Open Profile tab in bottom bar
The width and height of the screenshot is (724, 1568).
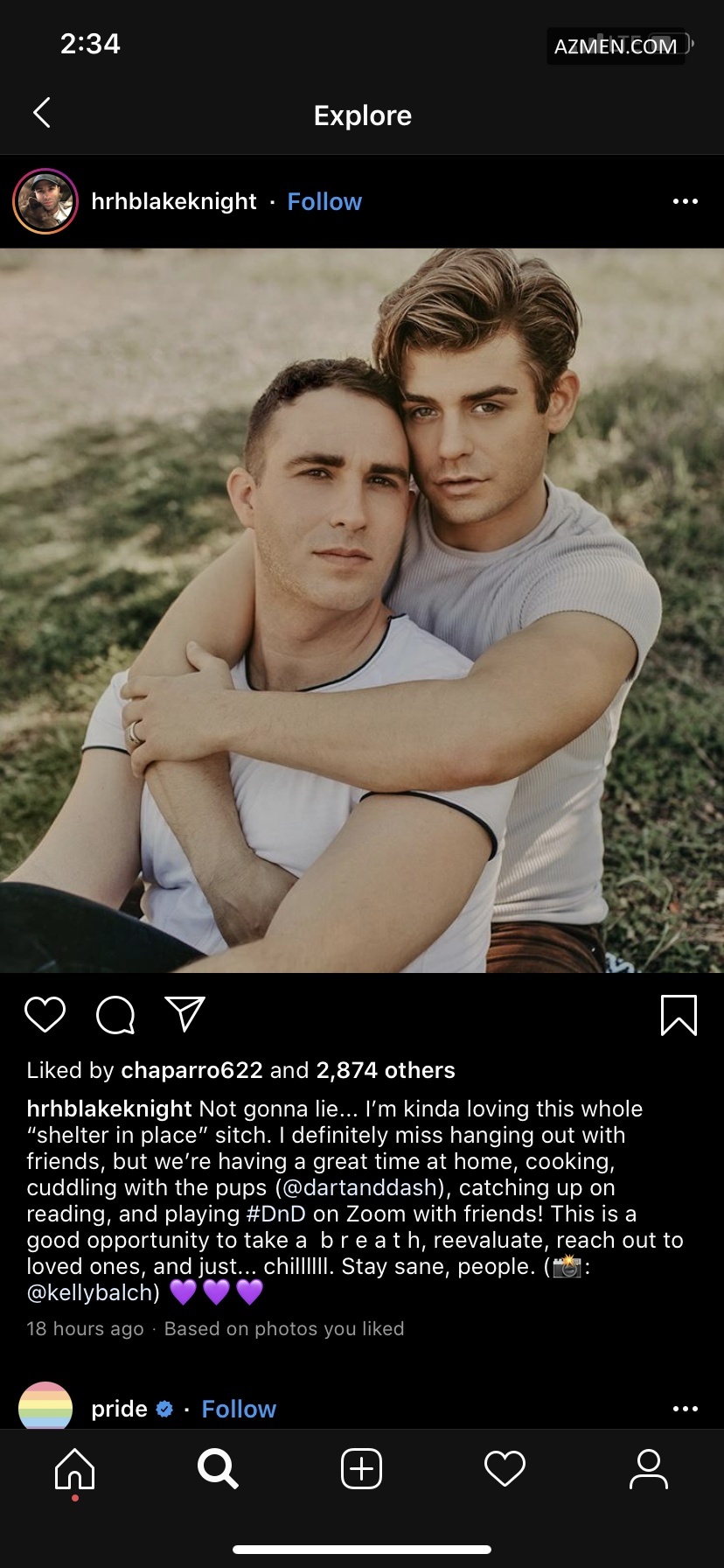648,1468
